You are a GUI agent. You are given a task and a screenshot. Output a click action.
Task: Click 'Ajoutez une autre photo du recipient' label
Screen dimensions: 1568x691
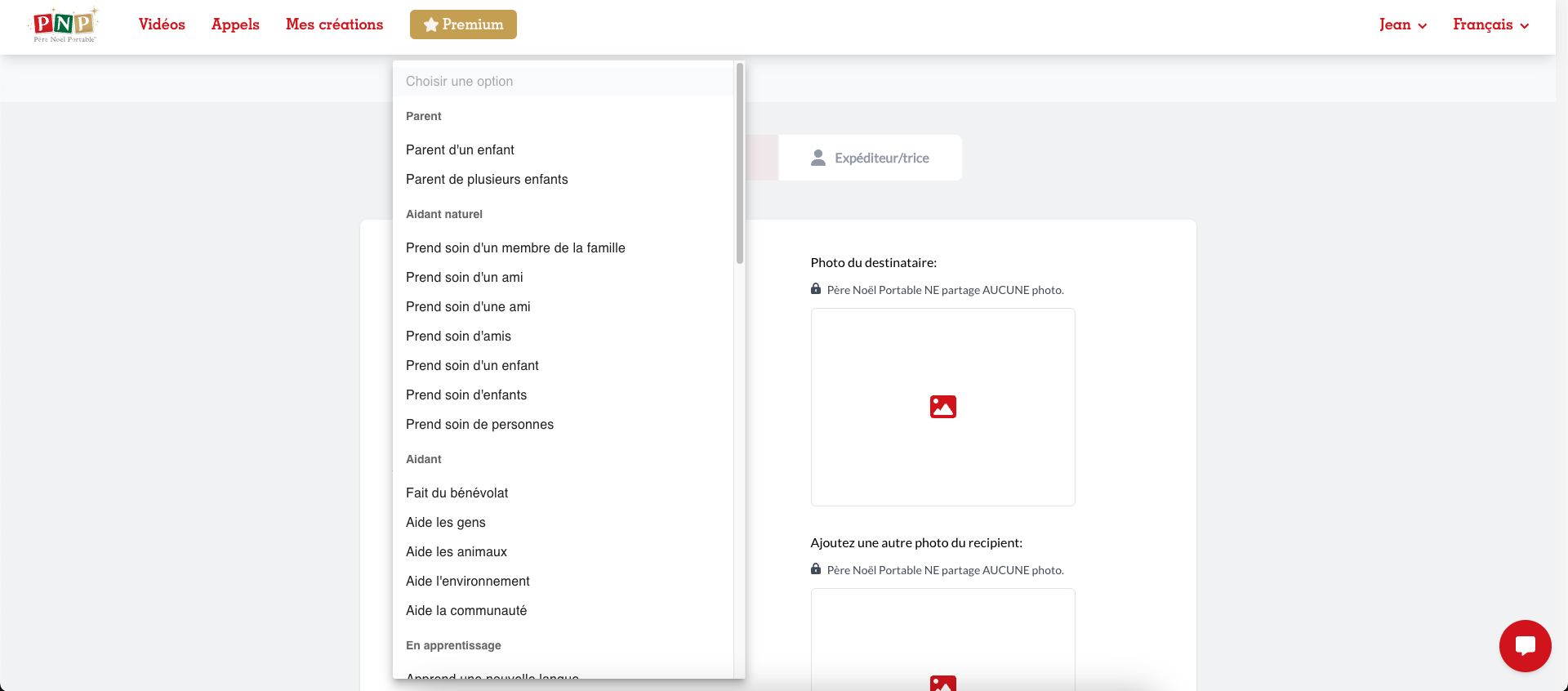(916, 542)
